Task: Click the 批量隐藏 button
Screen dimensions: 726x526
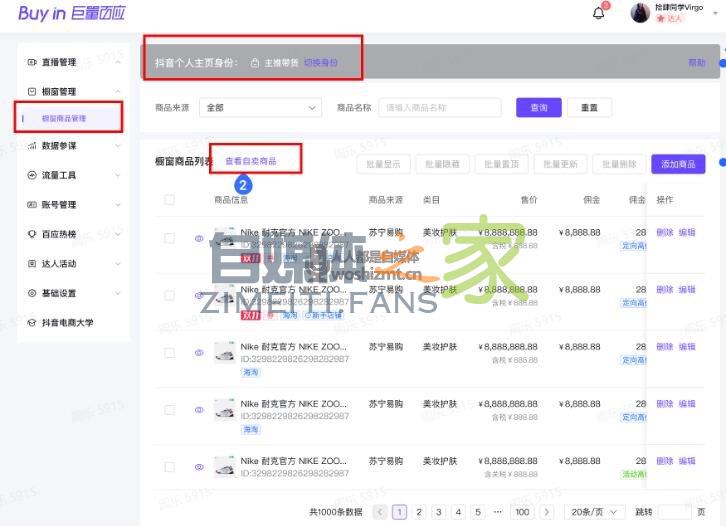Action: [442, 164]
